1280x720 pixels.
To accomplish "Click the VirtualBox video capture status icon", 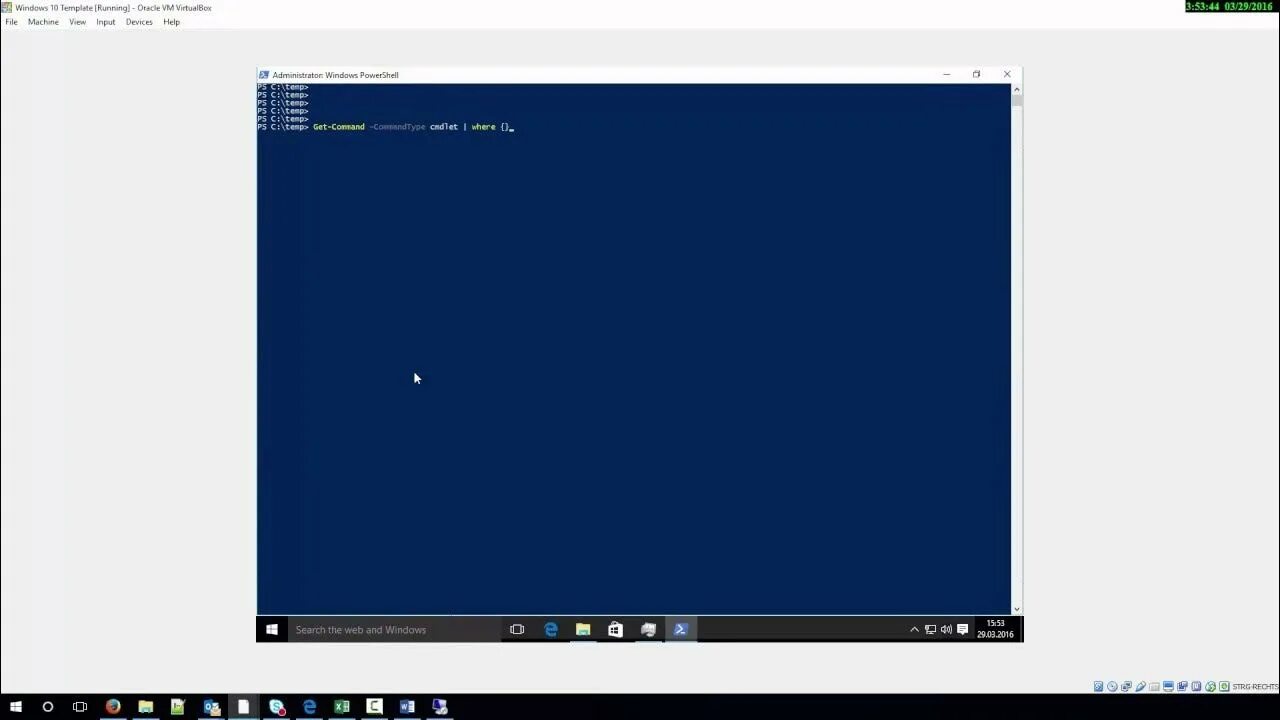I will click(x=1182, y=686).
